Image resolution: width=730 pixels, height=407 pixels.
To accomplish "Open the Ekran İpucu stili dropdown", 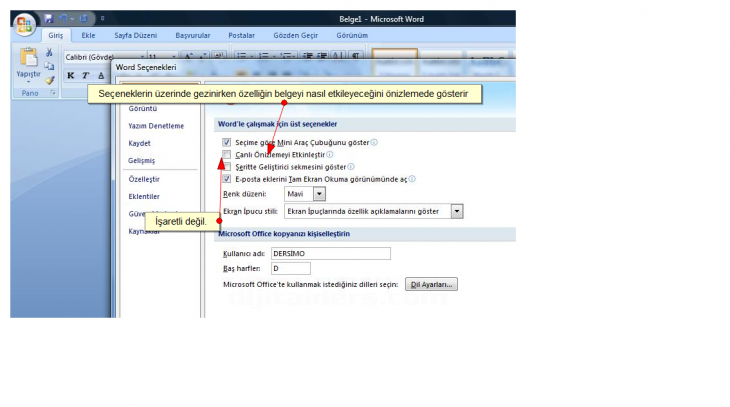I will click(x=457, y=211).
